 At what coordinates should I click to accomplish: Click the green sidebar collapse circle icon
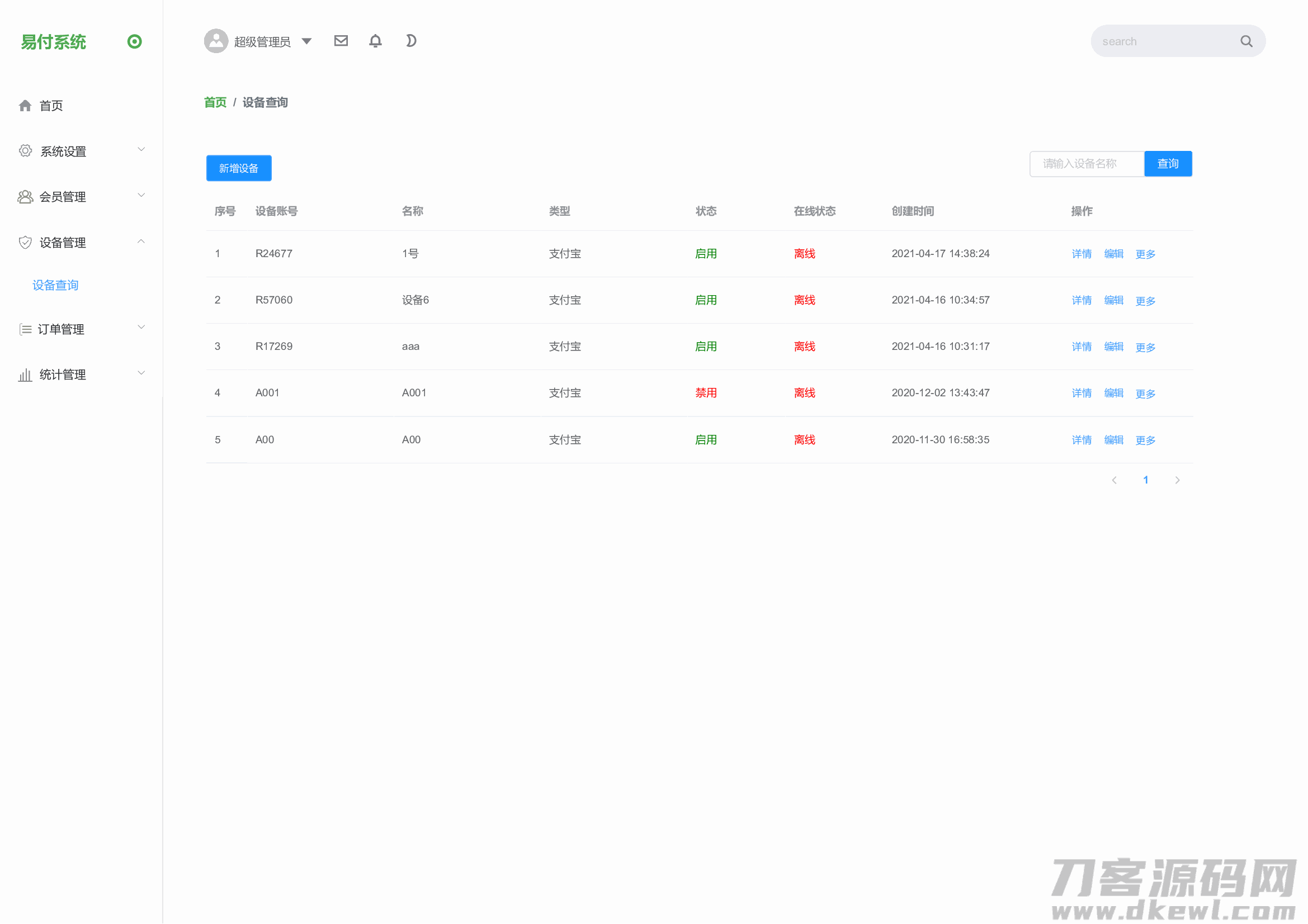click(x=134, y=41)
